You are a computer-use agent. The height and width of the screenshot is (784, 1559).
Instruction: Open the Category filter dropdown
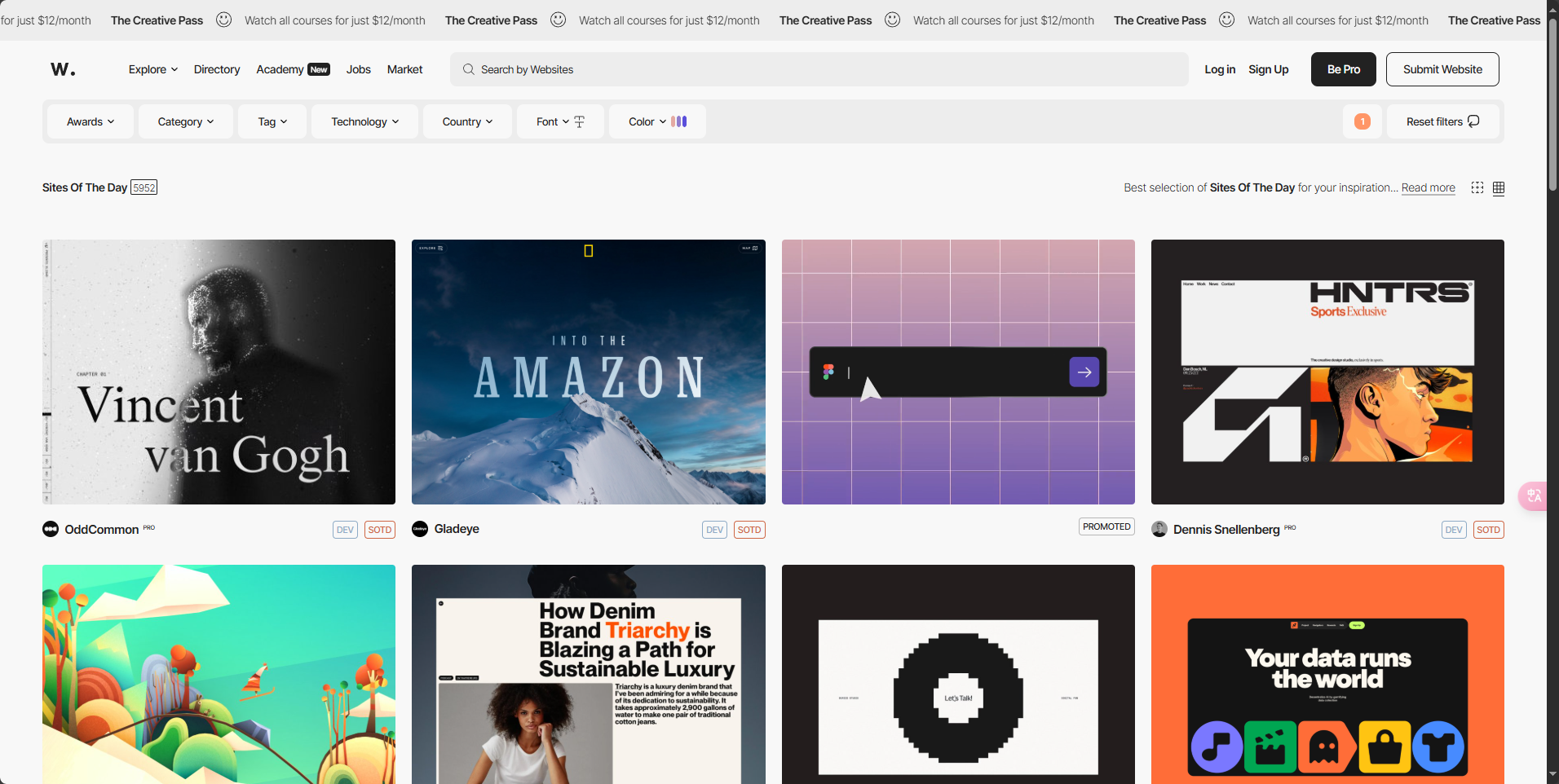click(x=185, y=121)
